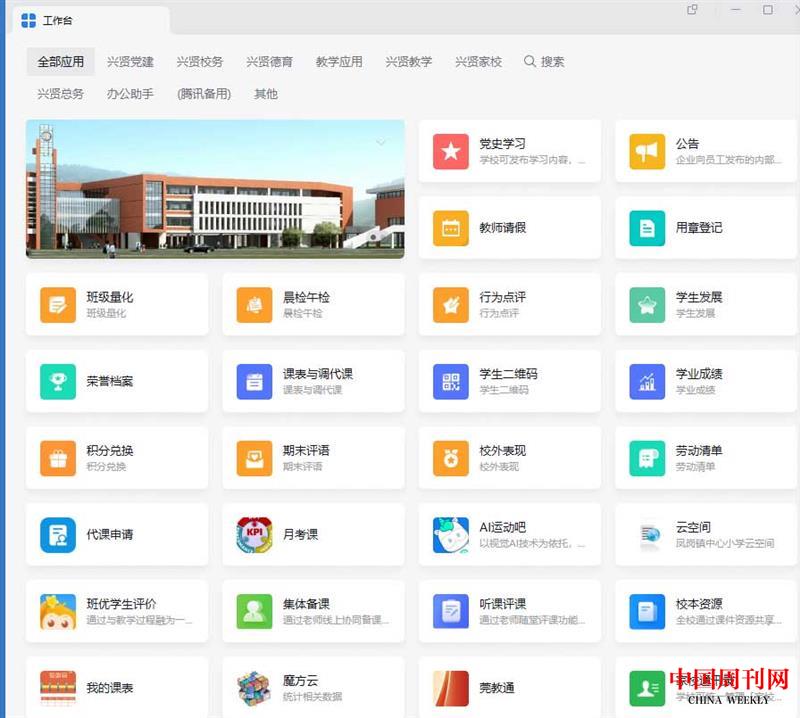Open the 集体备课 group lesson-prep app

click(313, 611)
